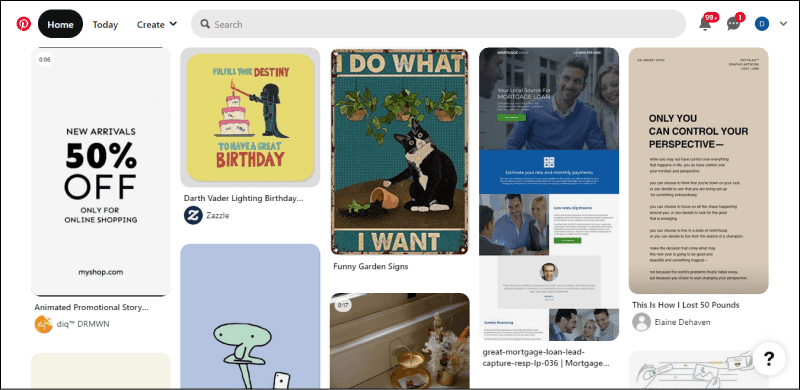Click the 0:06 video duration badge
This screenshot has width=800, height=390.
[44, 60]
